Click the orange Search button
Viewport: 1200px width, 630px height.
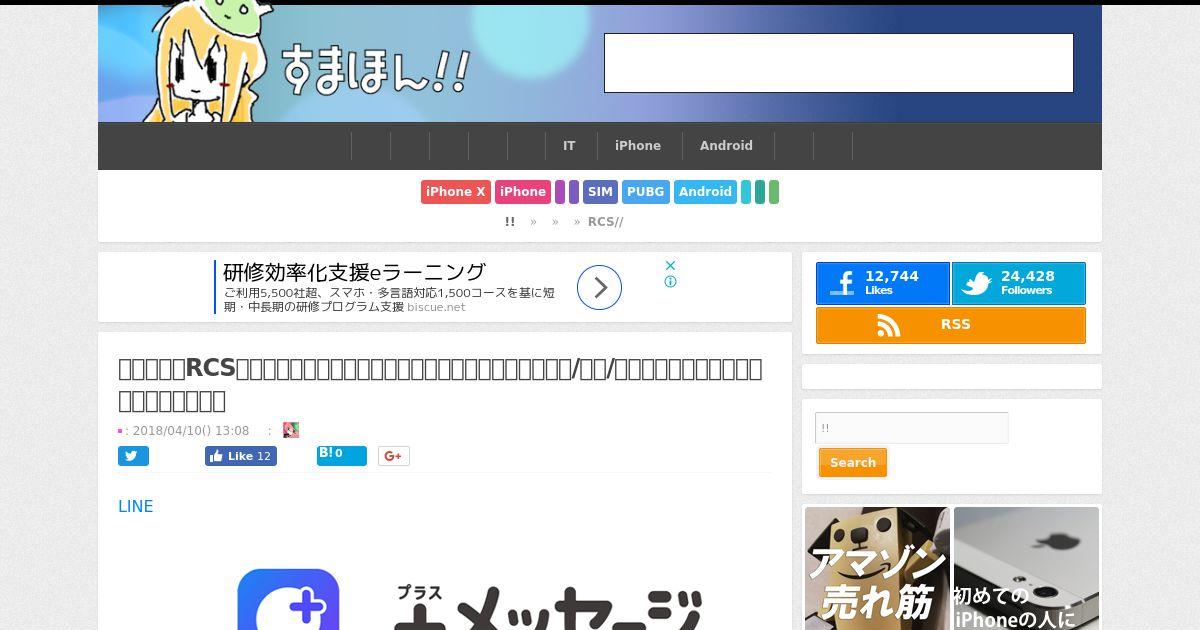tap(853, 463)
